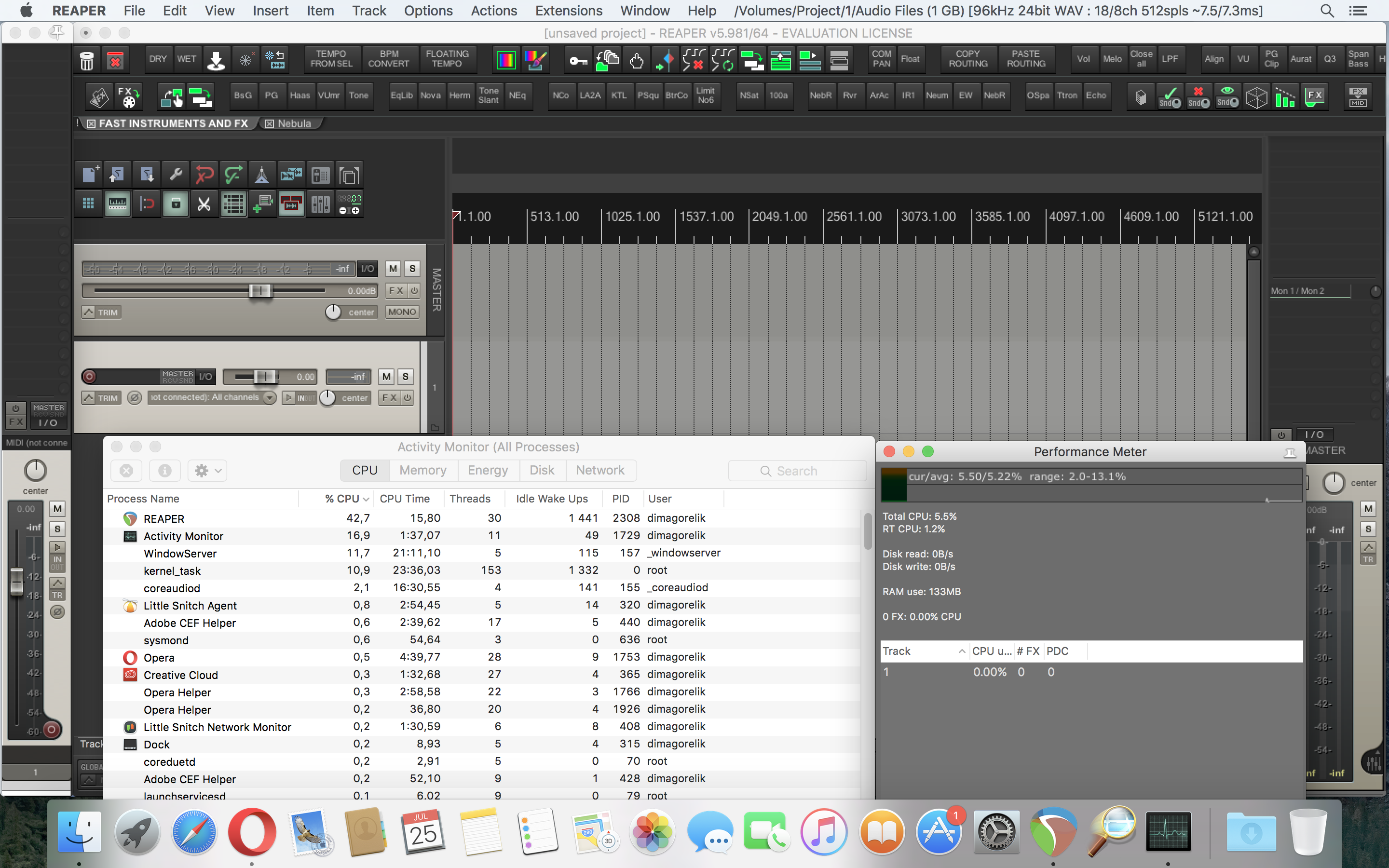This screenshot has width=1389, height=868.
Task: Switch to Memory tab in Activity Monitor
Action: tap(423, 470)
